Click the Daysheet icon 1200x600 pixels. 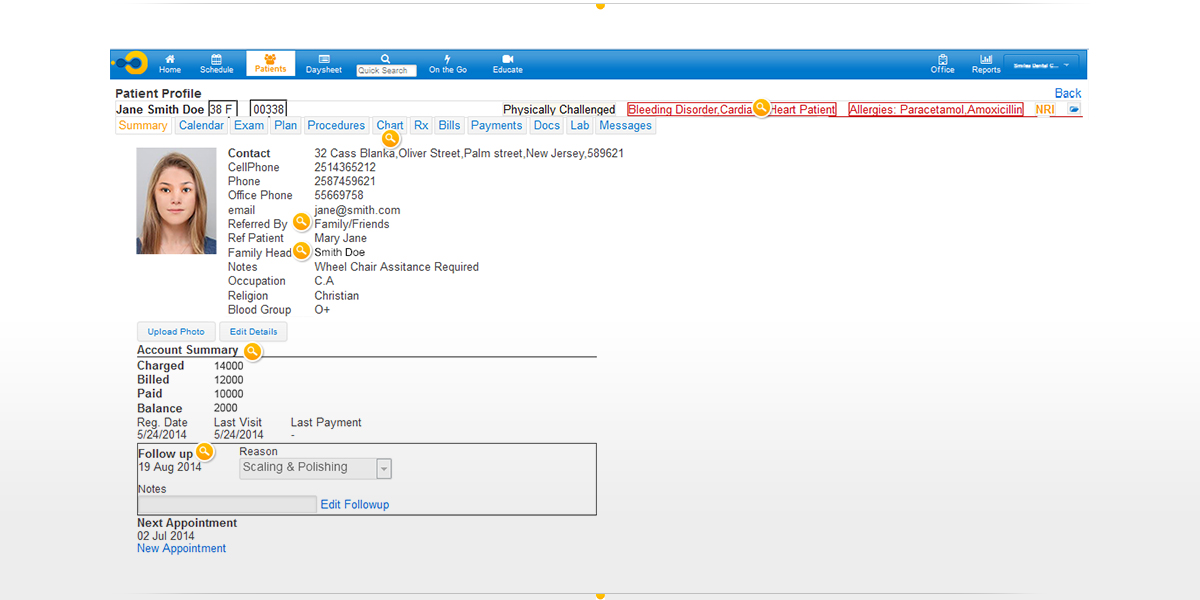tap(324, 60)
